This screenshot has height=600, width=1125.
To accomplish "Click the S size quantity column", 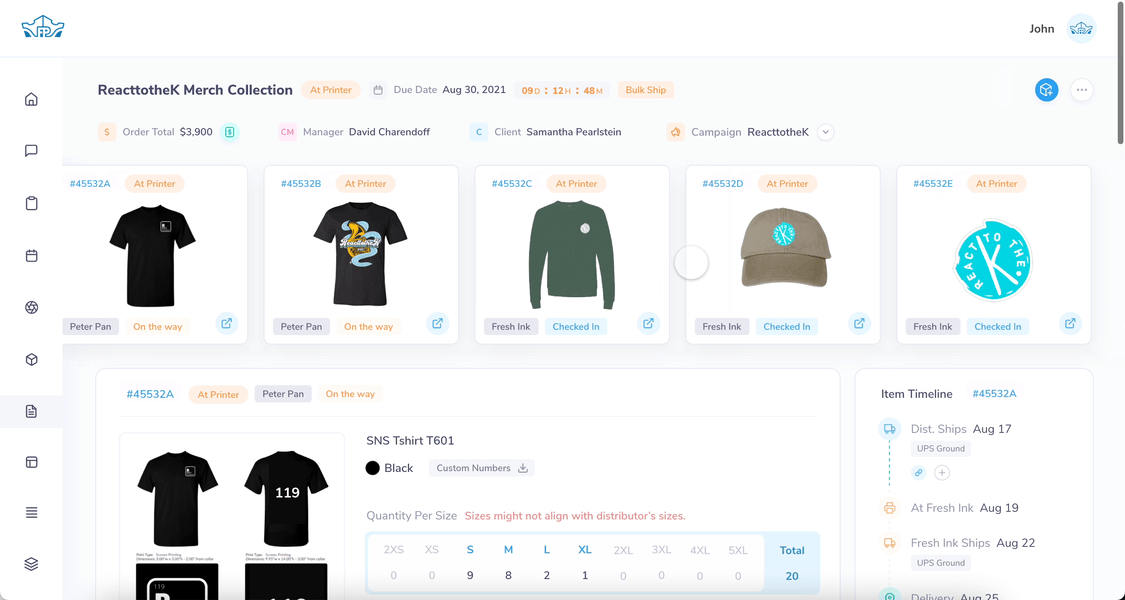I will pos(470,563).
